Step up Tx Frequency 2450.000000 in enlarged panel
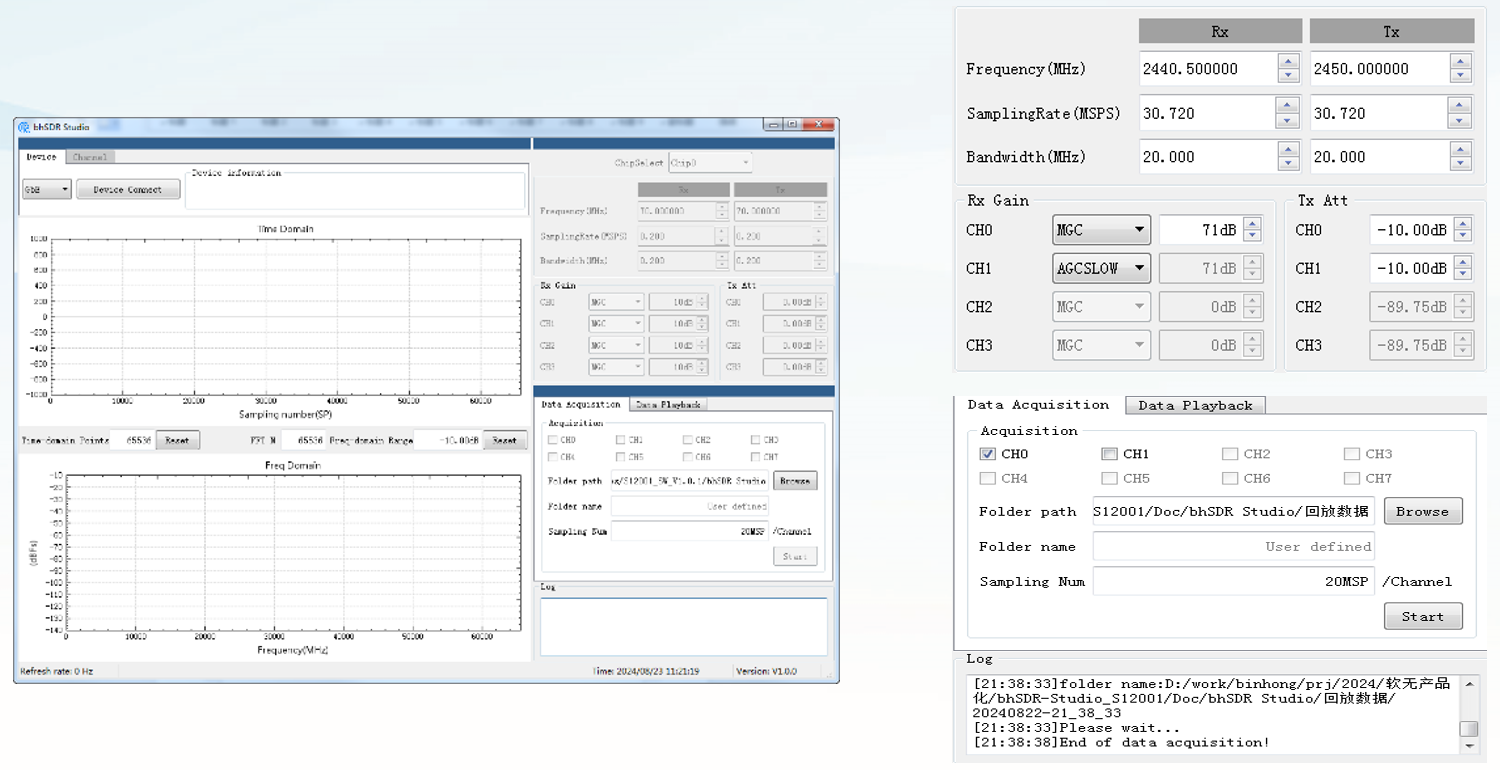Image resolution: width=1500 pixels, height=770 pixels. tap(1461, 61)
